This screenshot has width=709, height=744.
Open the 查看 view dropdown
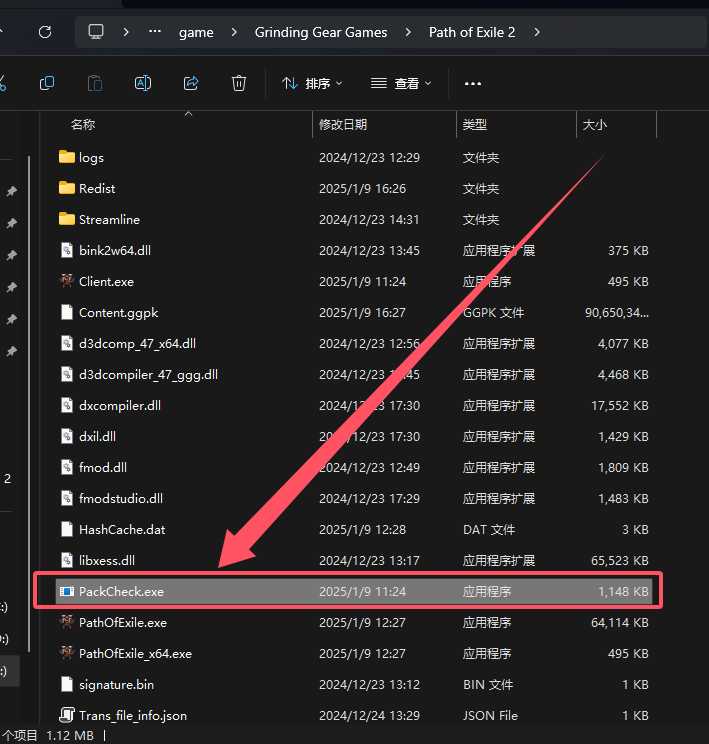pos(401,84)
